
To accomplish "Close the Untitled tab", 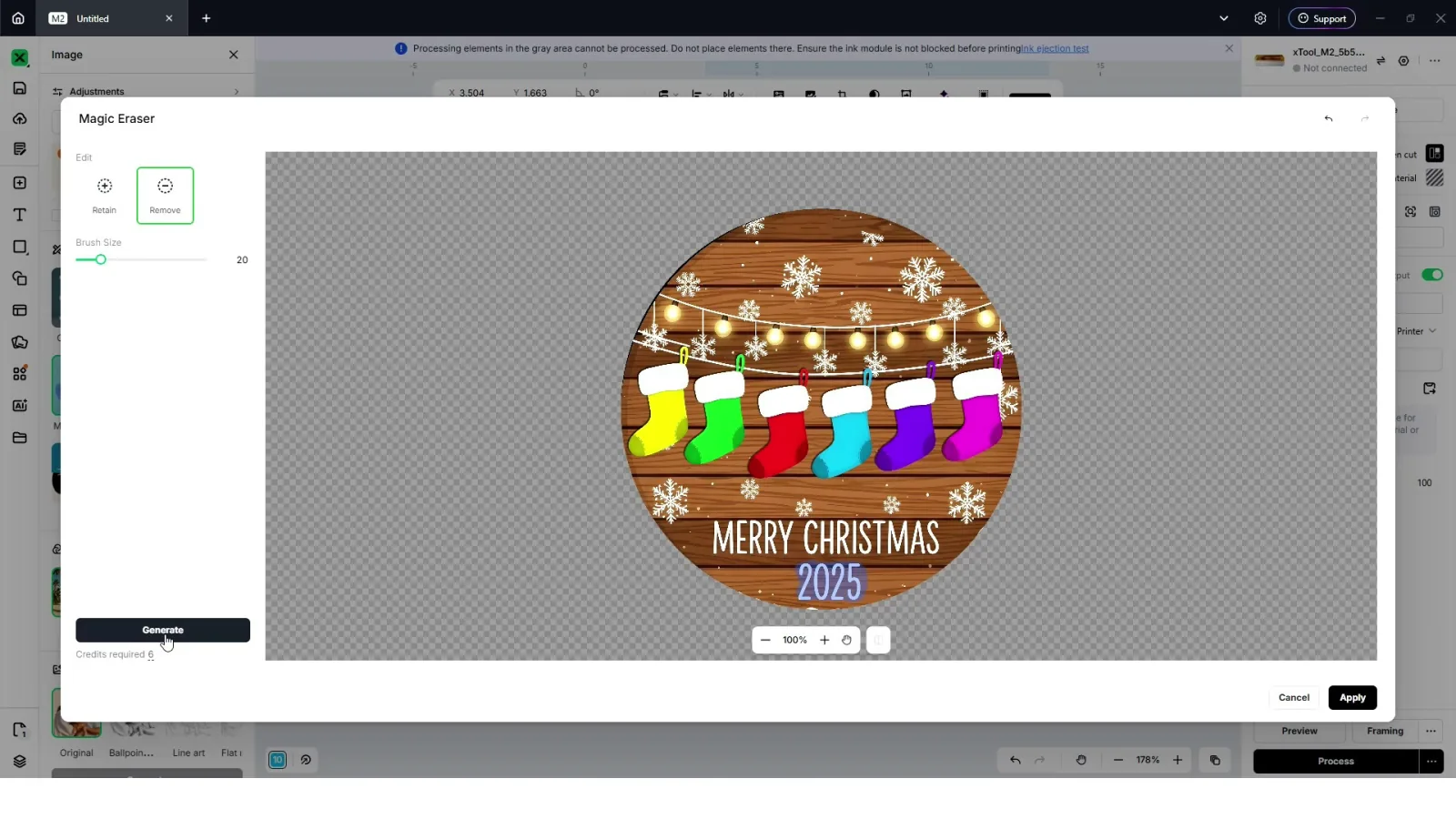I will point(169,18).
